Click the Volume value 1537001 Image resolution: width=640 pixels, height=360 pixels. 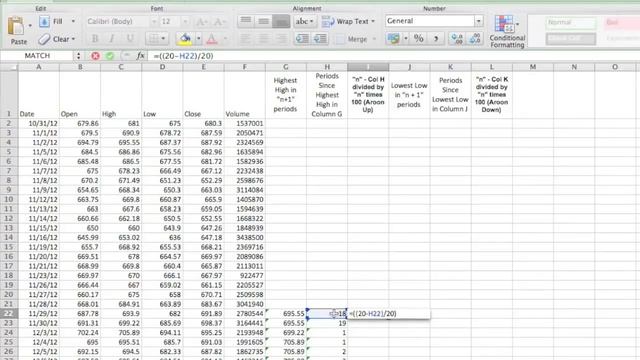coord(244,123)
